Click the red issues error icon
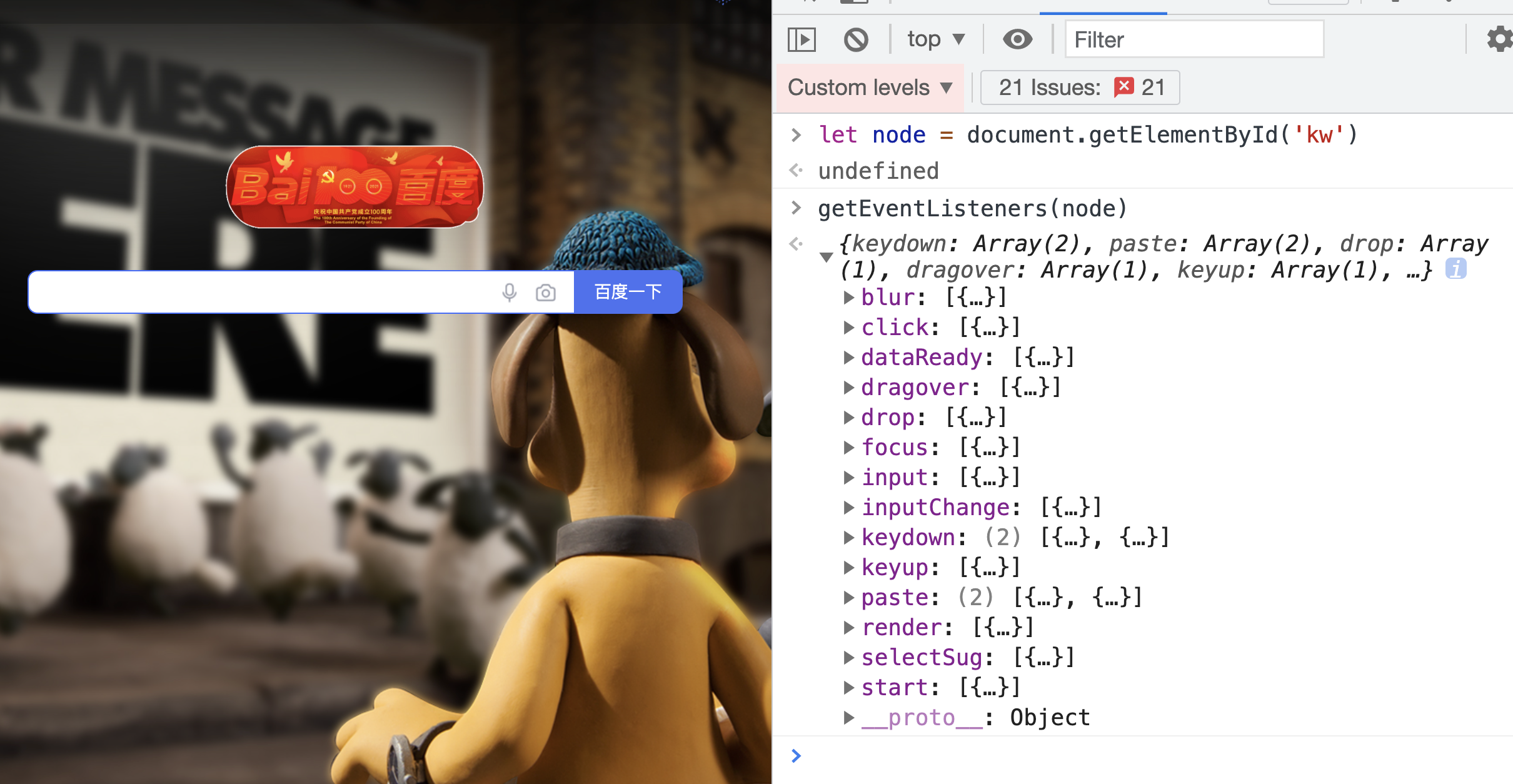This screenshot has height=784, width=1513. (1123, 87)
